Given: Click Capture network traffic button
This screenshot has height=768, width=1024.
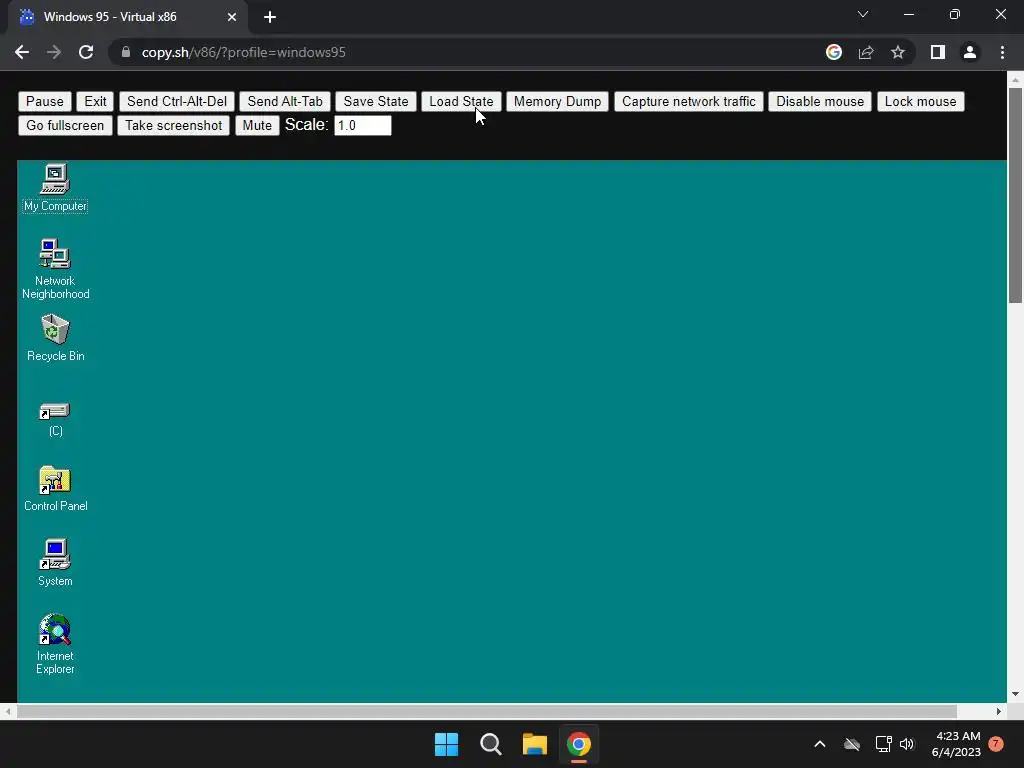Looking at the screenshot, I should click(688, 101).
